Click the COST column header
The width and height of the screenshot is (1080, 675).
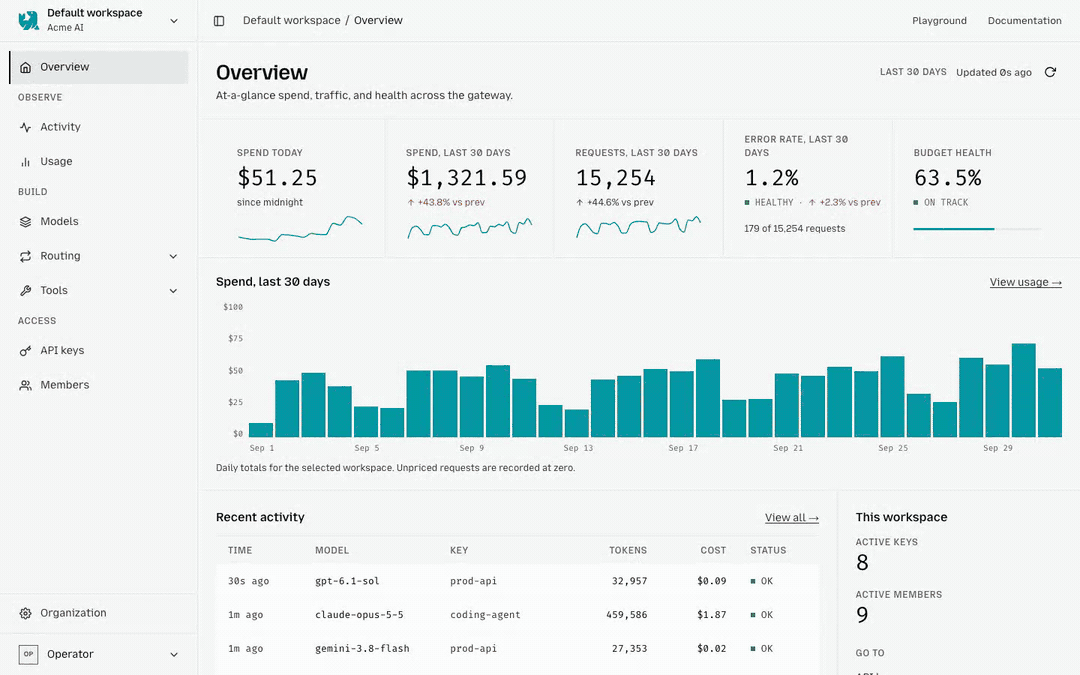[x=713, y=550]
